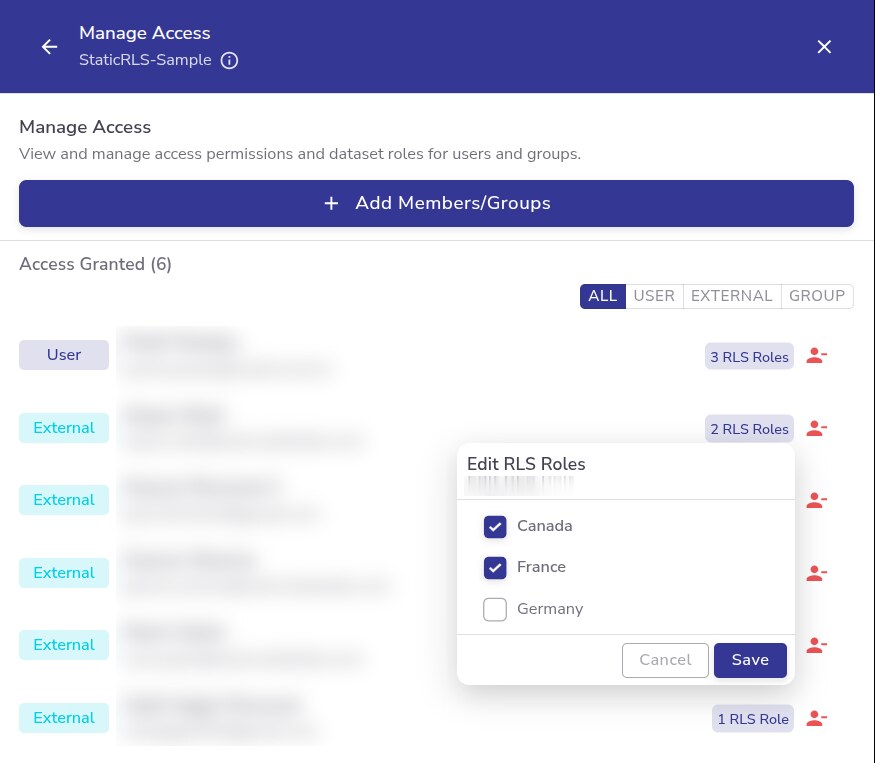Remove member with 1 RLS Role
Screen dimensions: 875x763
coord(816,718)
